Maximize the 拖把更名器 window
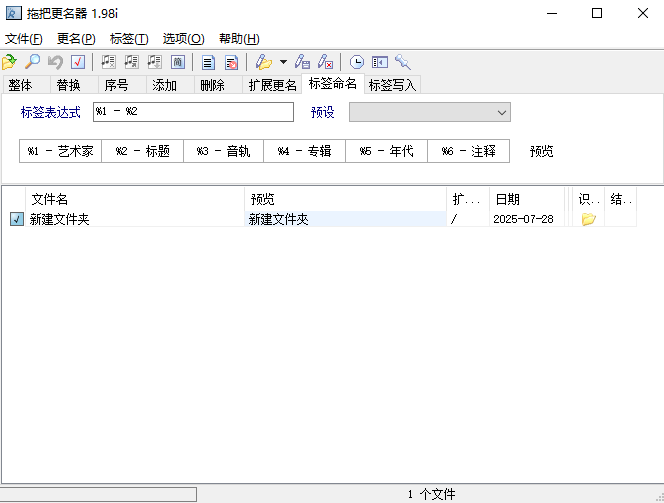 (597, 14)
